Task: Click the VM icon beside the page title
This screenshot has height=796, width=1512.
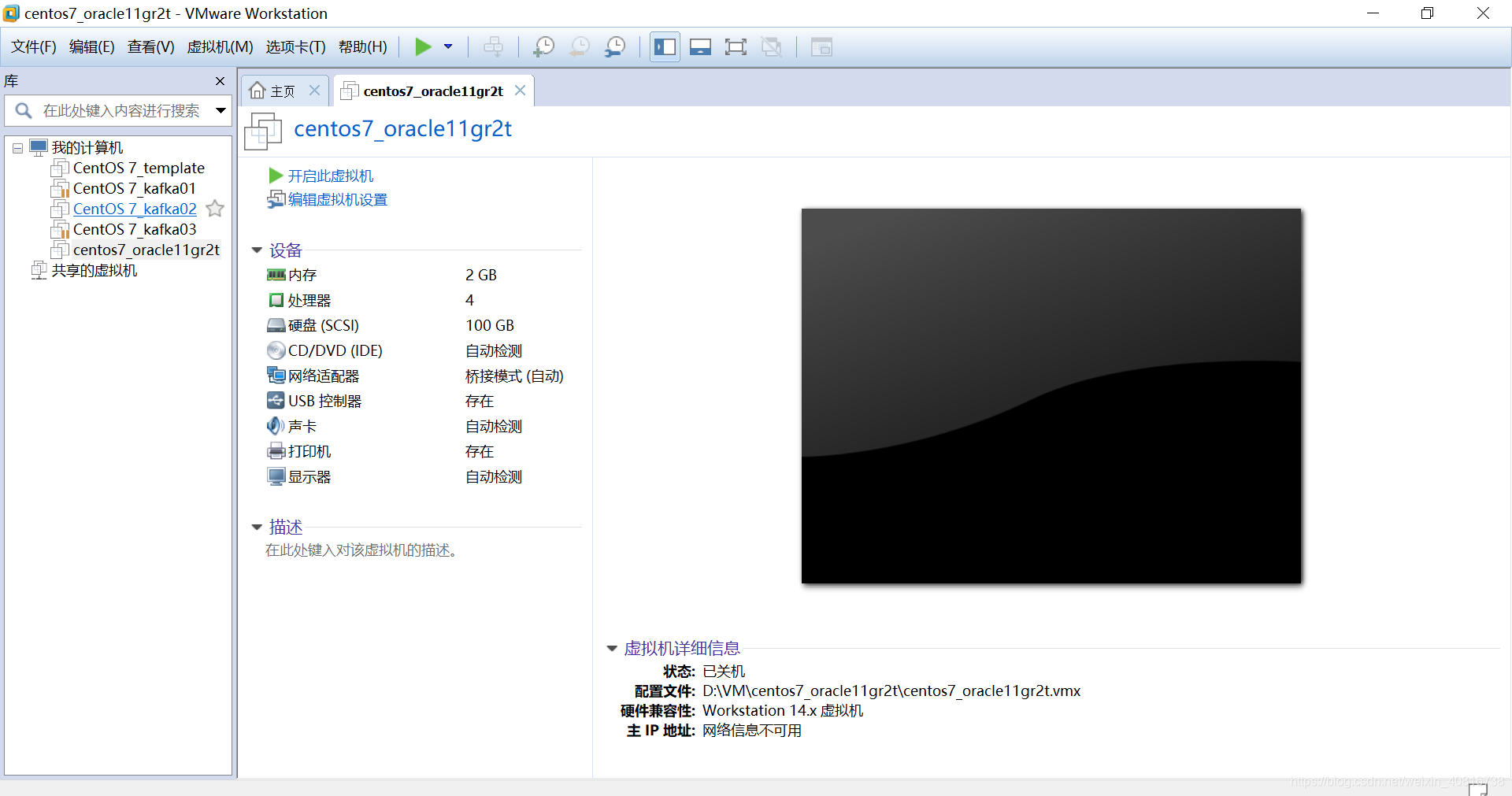Action: 263,131
